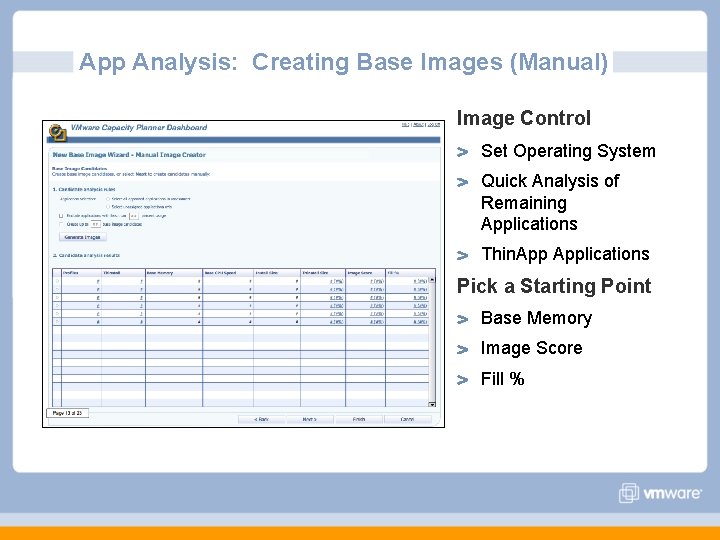
Task: Click the Base CPU Speed column header
Action: tap(228, 273)
